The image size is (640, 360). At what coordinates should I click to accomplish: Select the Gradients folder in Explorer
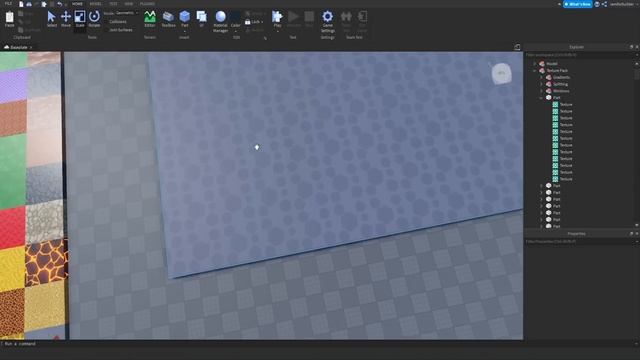pos(561,77)
